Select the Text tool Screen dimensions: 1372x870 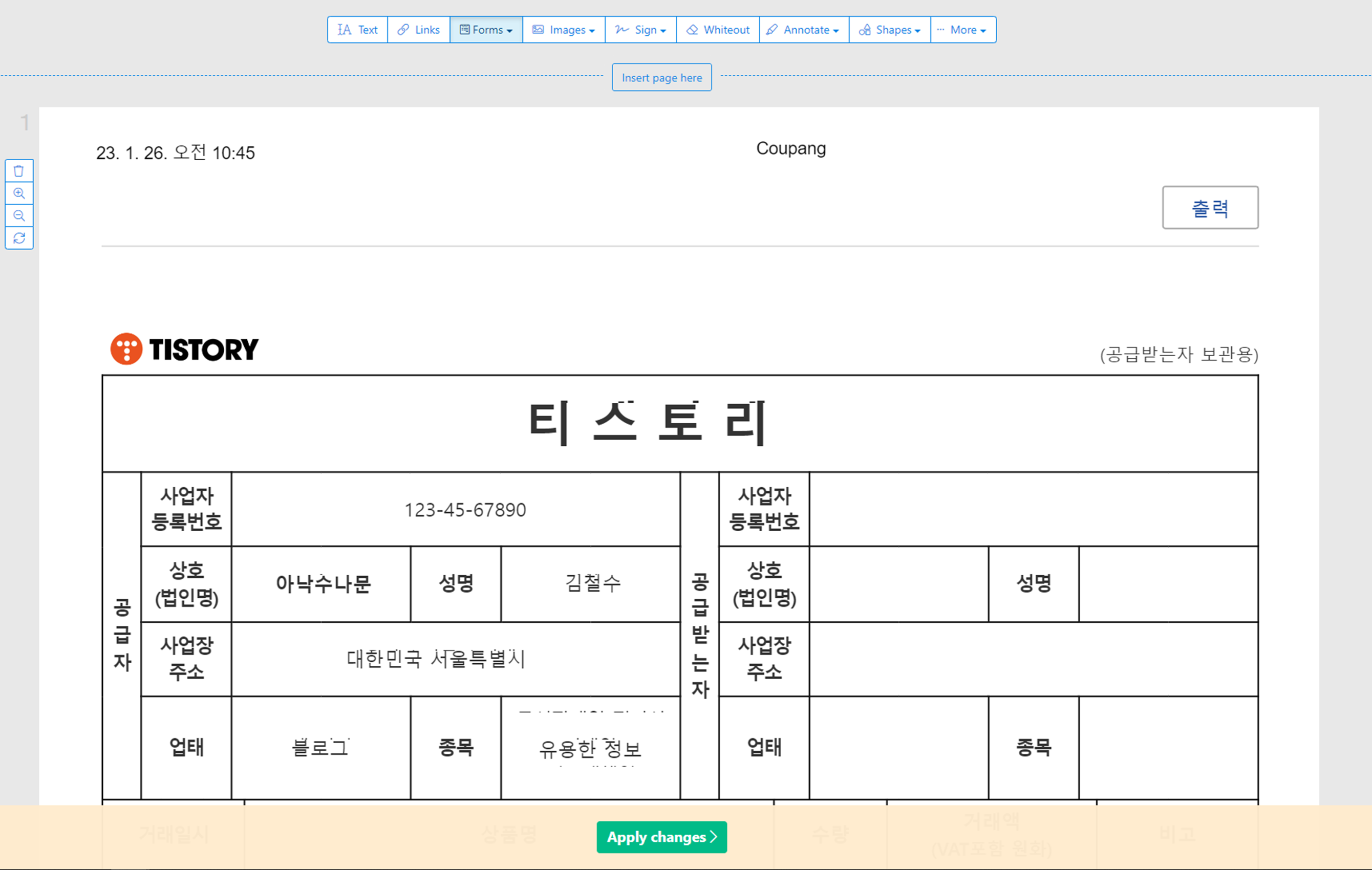pos(357,30)
